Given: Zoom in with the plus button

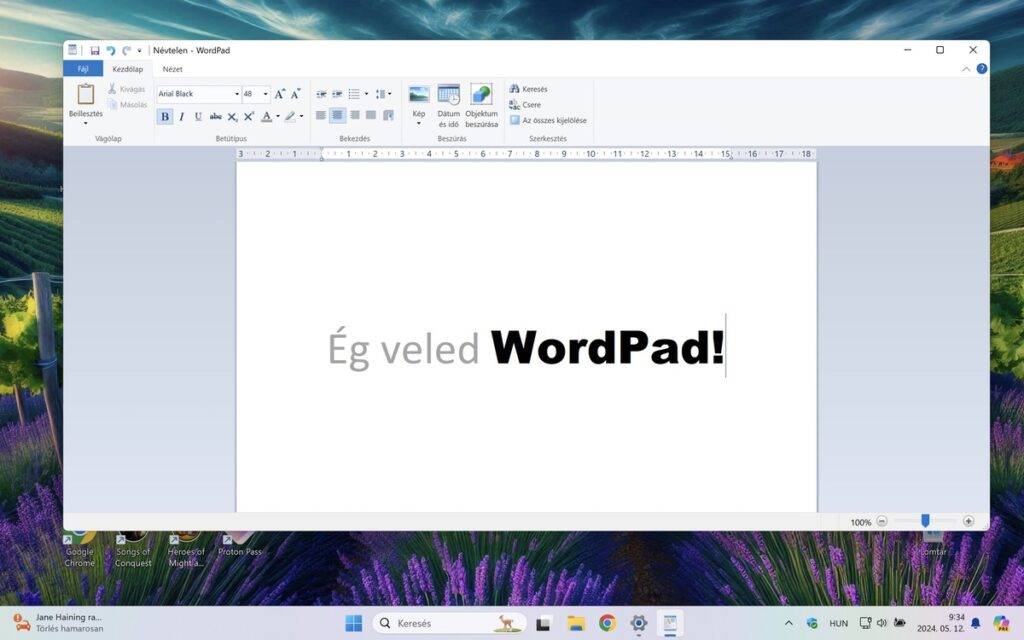Looking at the screenshot, I should coord(968,521).
